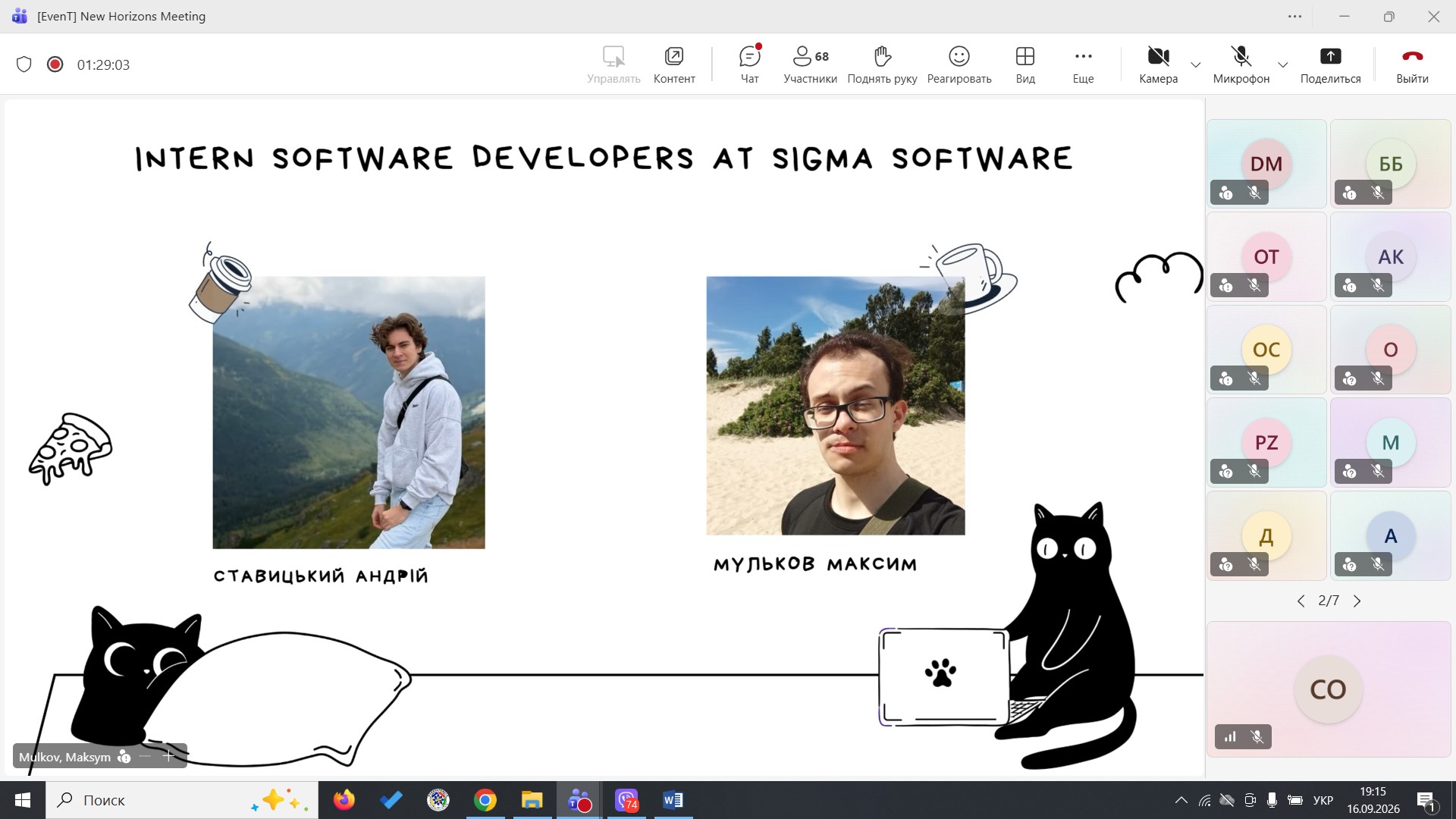Viewport: 1456px width, 819px height.
Task: Open the Контент pop-out button
Action: click(674, 64)
